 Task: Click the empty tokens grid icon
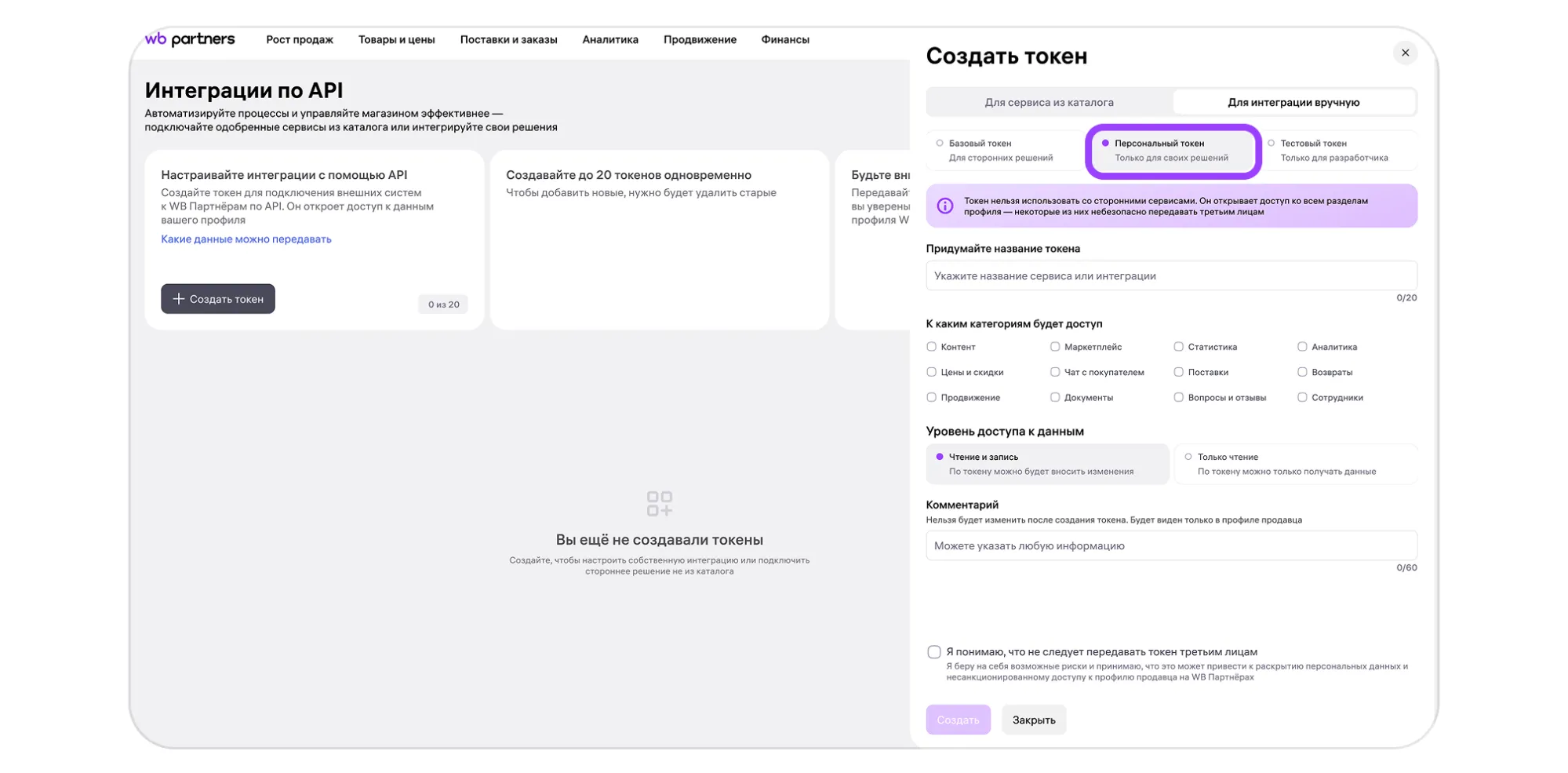659,504
